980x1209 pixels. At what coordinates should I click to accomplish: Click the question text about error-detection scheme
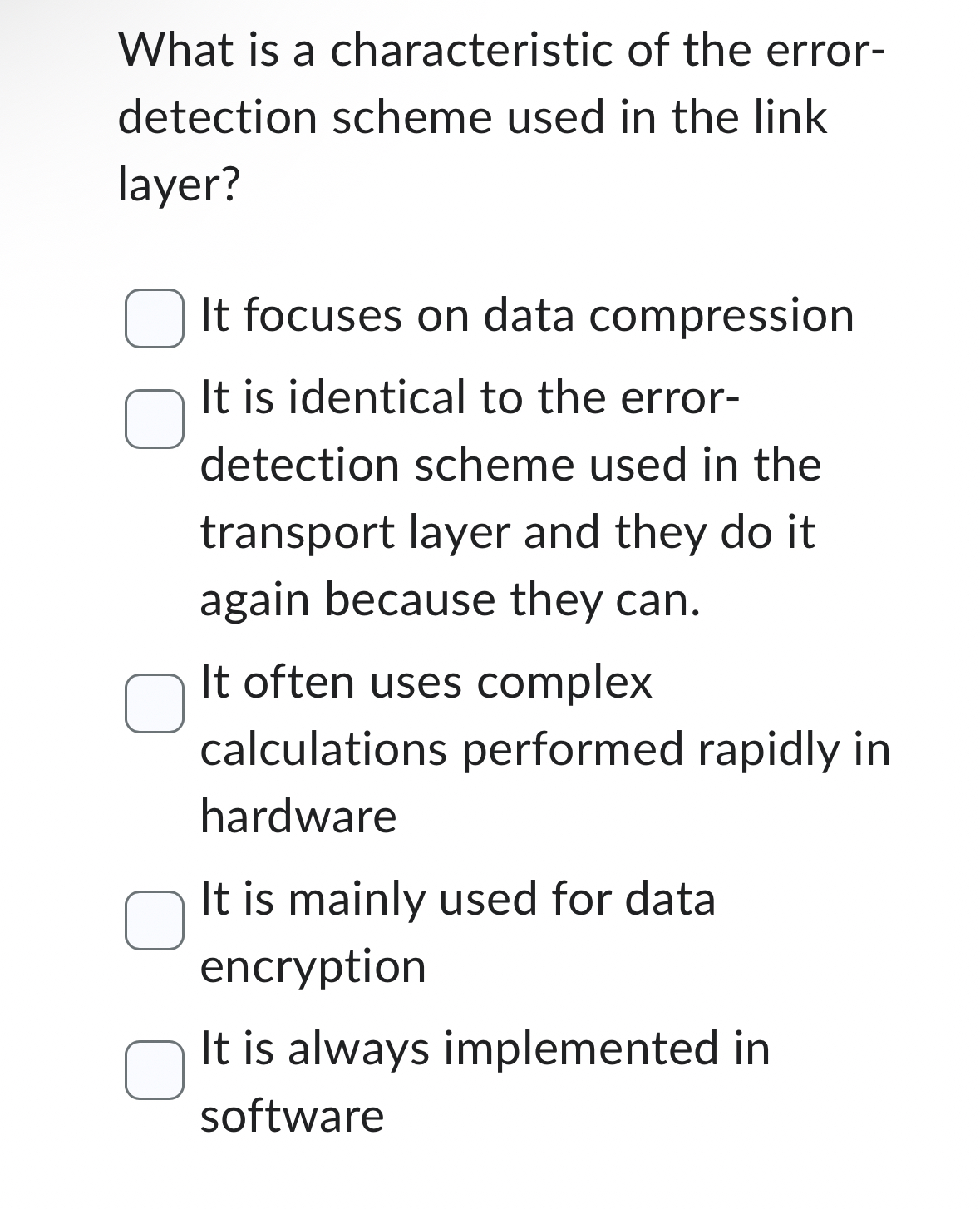tap(474, 116)
